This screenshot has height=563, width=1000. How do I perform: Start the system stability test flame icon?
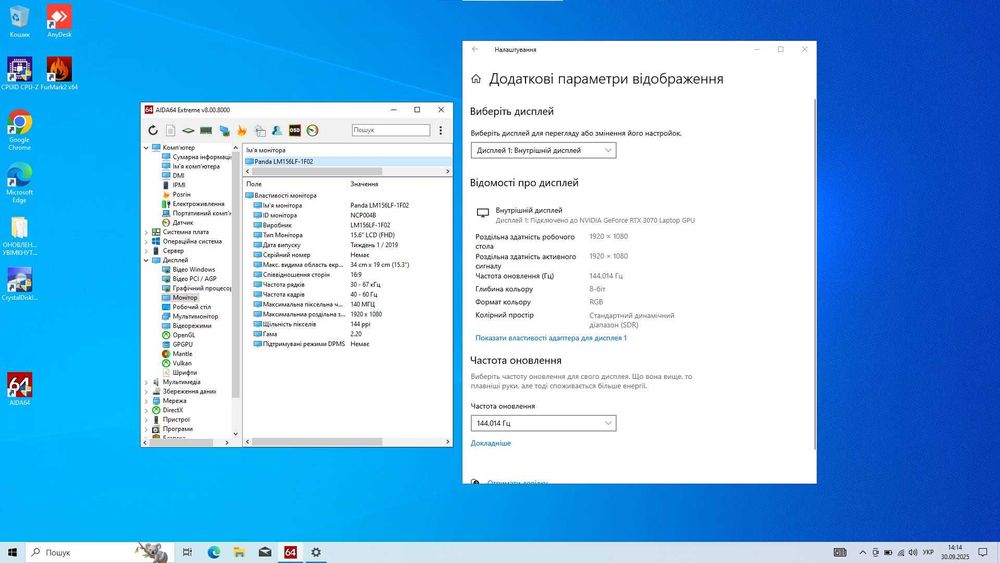[x=242, y=130]
